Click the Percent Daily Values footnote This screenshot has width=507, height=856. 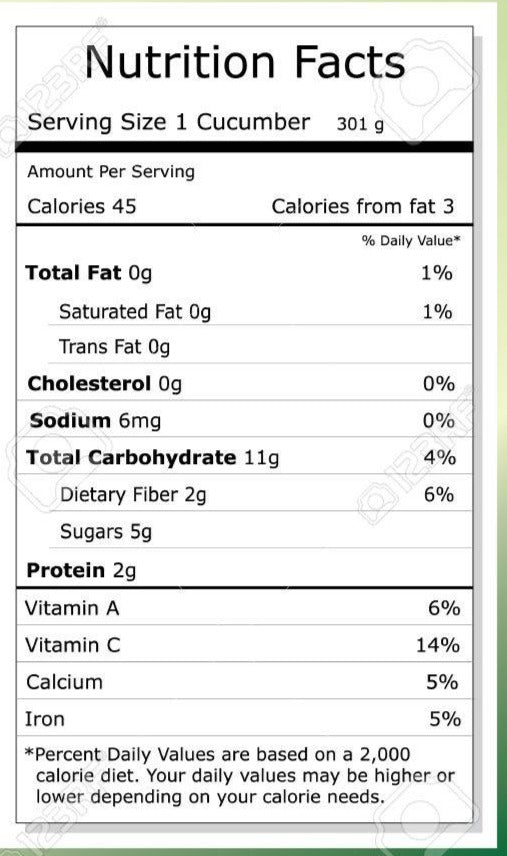click(x=240, y=776)
